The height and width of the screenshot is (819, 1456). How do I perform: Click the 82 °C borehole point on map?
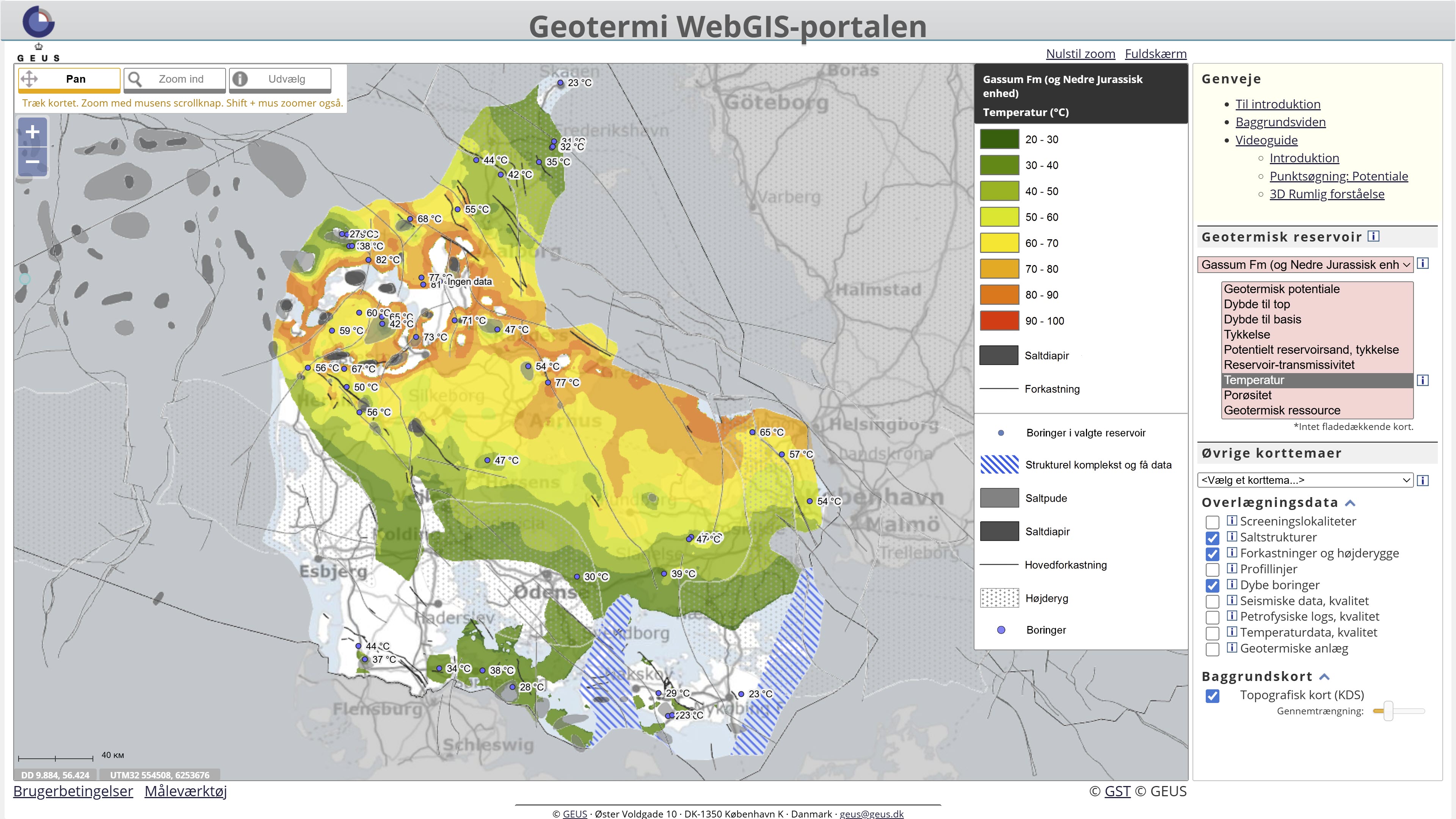[368, 260]
